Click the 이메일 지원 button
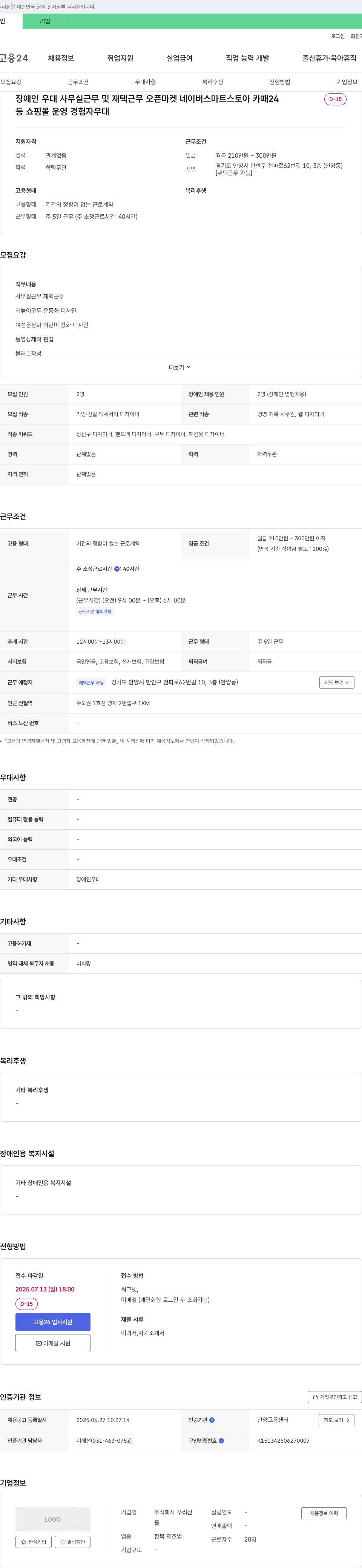The width and height of the screenshot is (362, 1568). 53,1343
